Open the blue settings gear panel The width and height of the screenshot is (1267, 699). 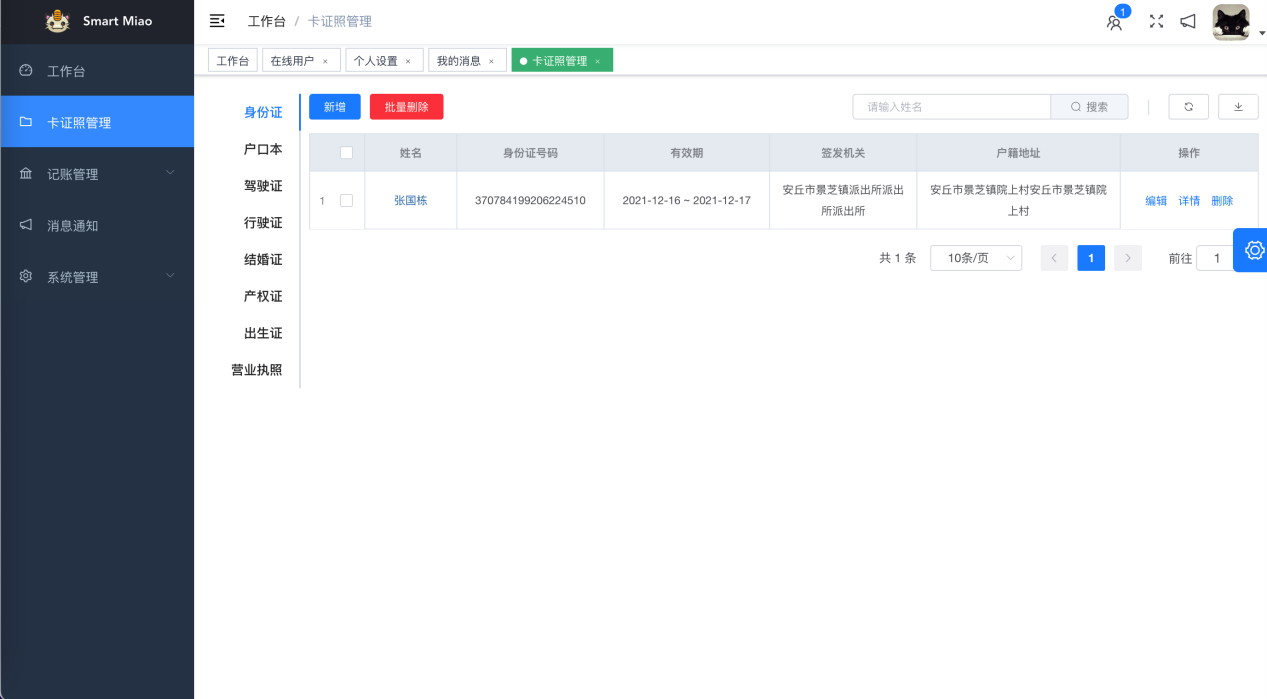point(1253,250)
